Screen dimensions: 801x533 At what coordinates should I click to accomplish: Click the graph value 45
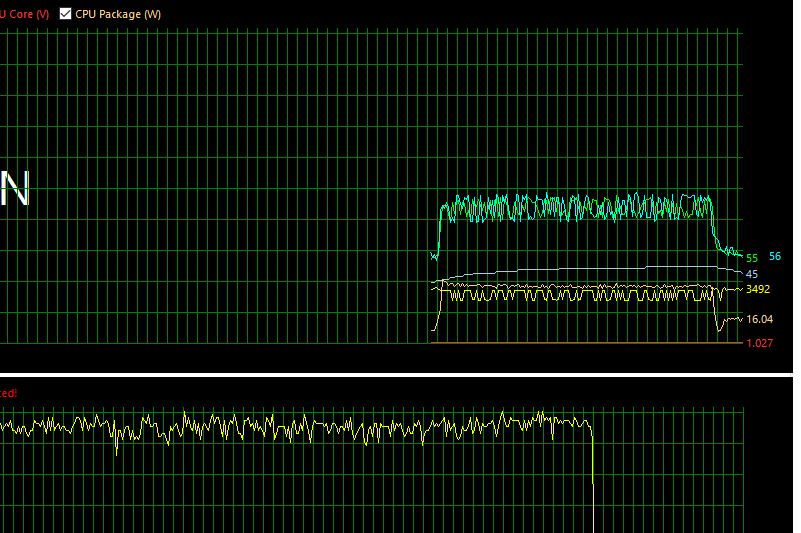tap(752, 274)
